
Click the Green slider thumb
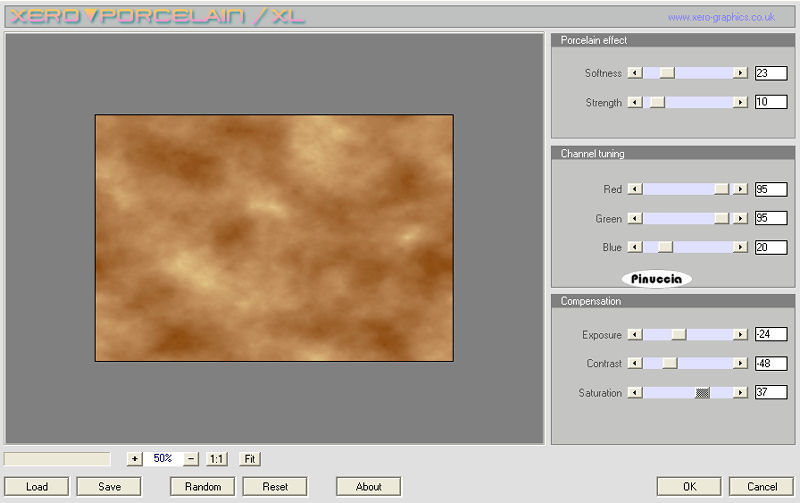721,218
